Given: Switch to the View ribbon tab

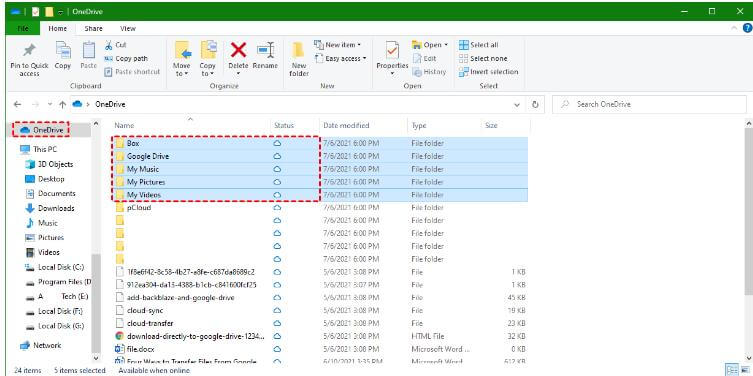Looking at the screenshot, I should 128,28.
